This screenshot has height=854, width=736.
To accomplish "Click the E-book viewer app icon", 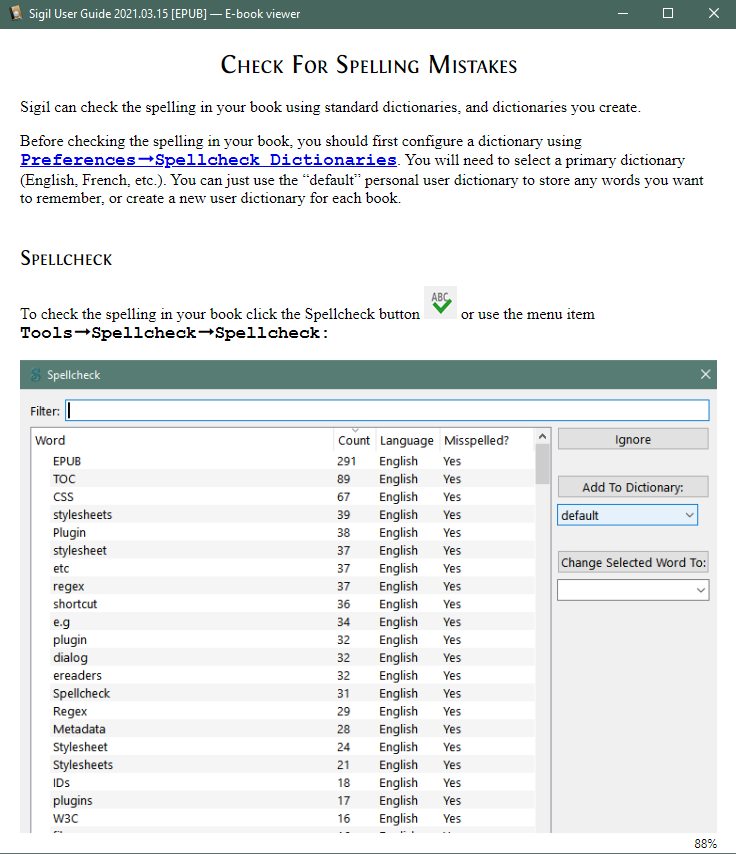I will 15,13.
